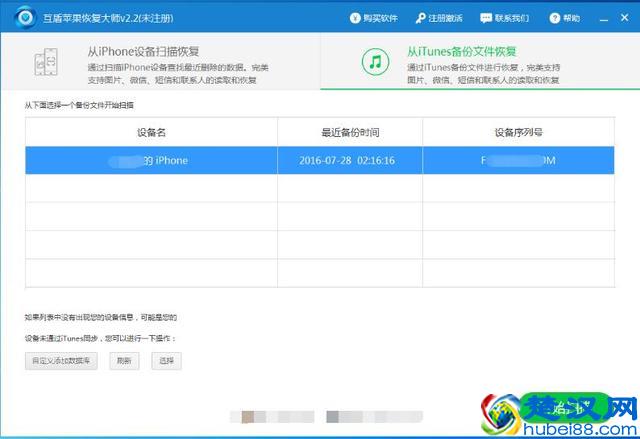
Task: Click the 注册激活 key icon
Action: [x=420, y=18]
